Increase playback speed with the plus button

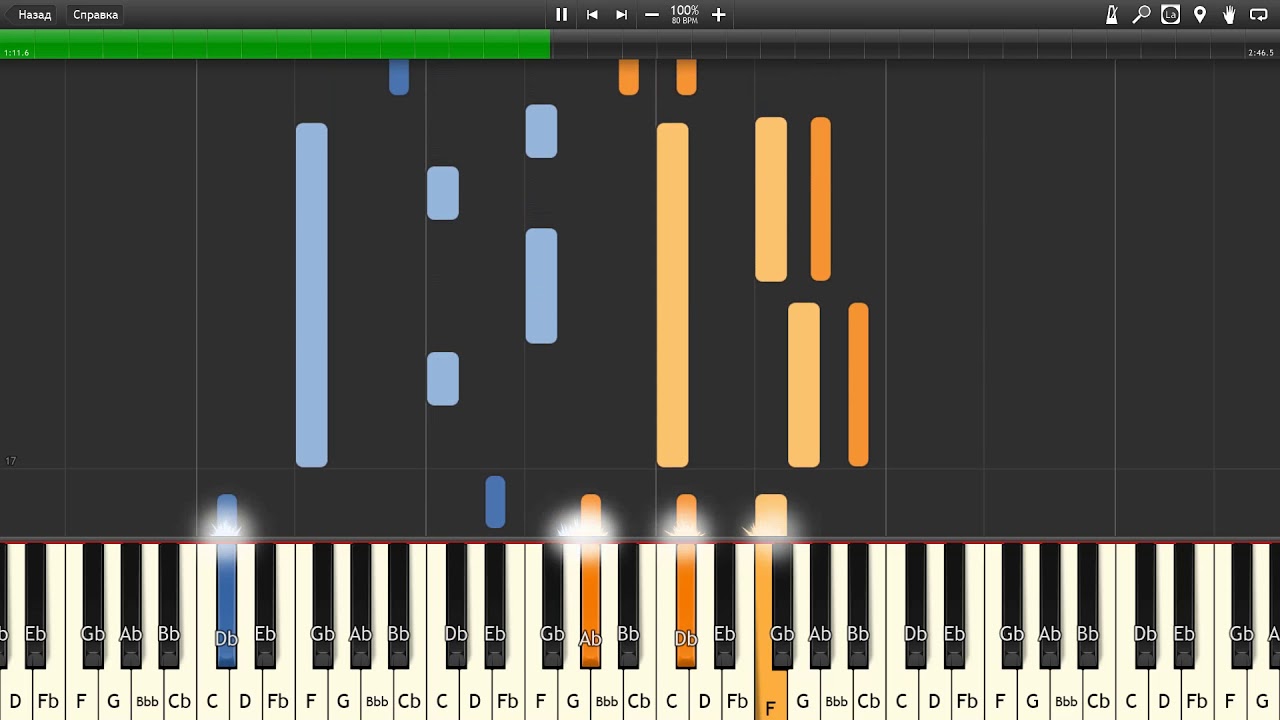coord(718,15)
